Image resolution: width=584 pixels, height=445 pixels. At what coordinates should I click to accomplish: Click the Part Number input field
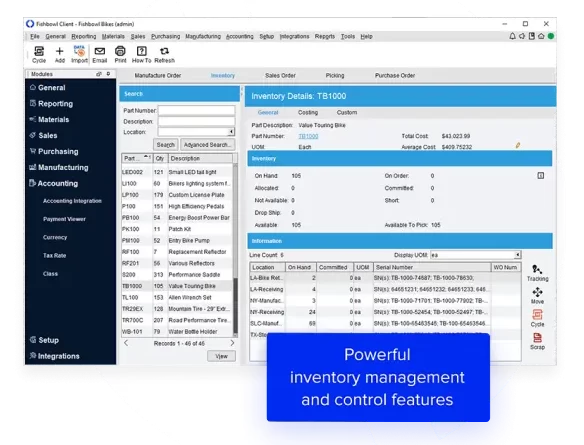[x=197, y=110]
